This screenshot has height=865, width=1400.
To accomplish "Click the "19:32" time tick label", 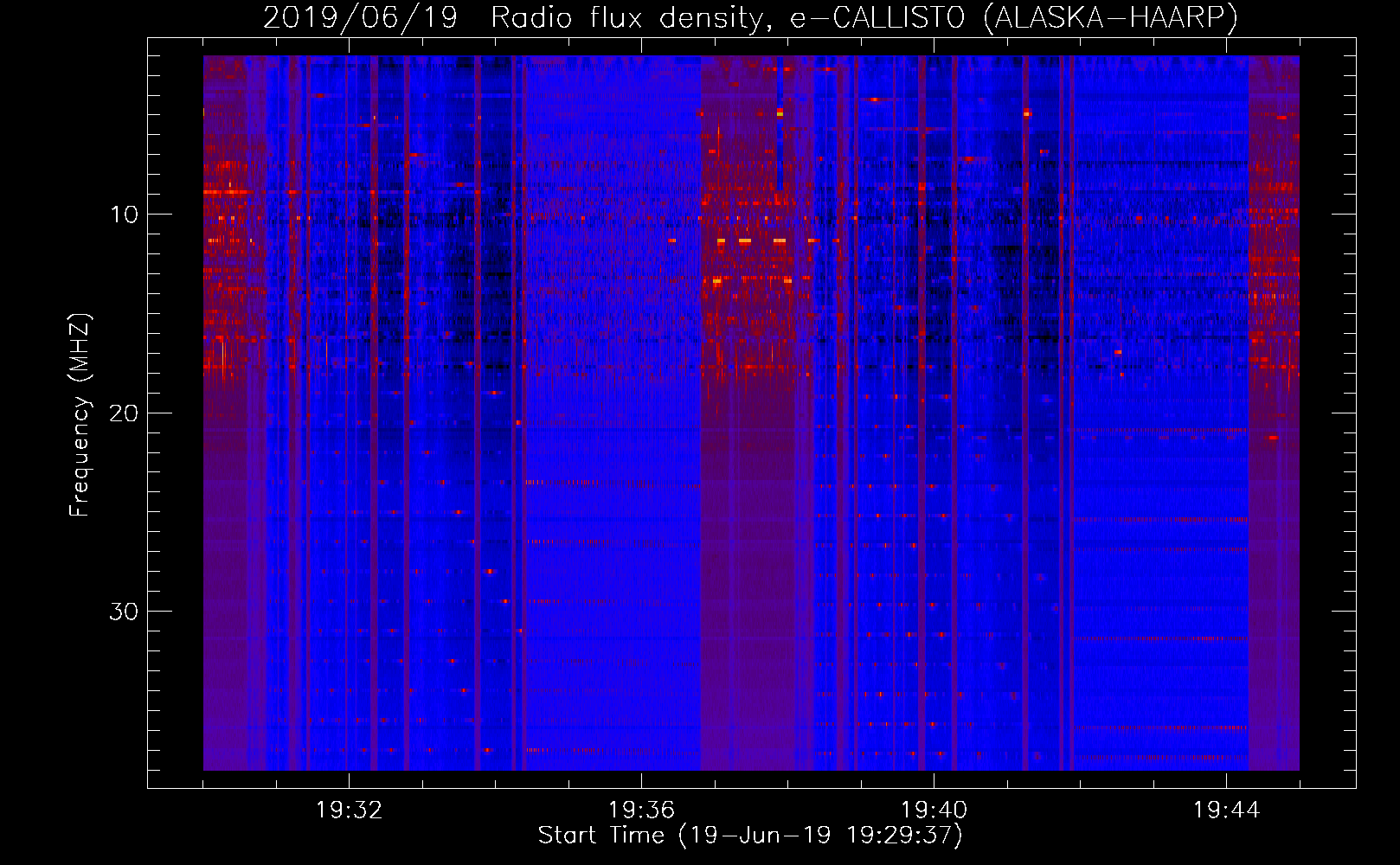I will pyautogui.click(x=349, y=811).
